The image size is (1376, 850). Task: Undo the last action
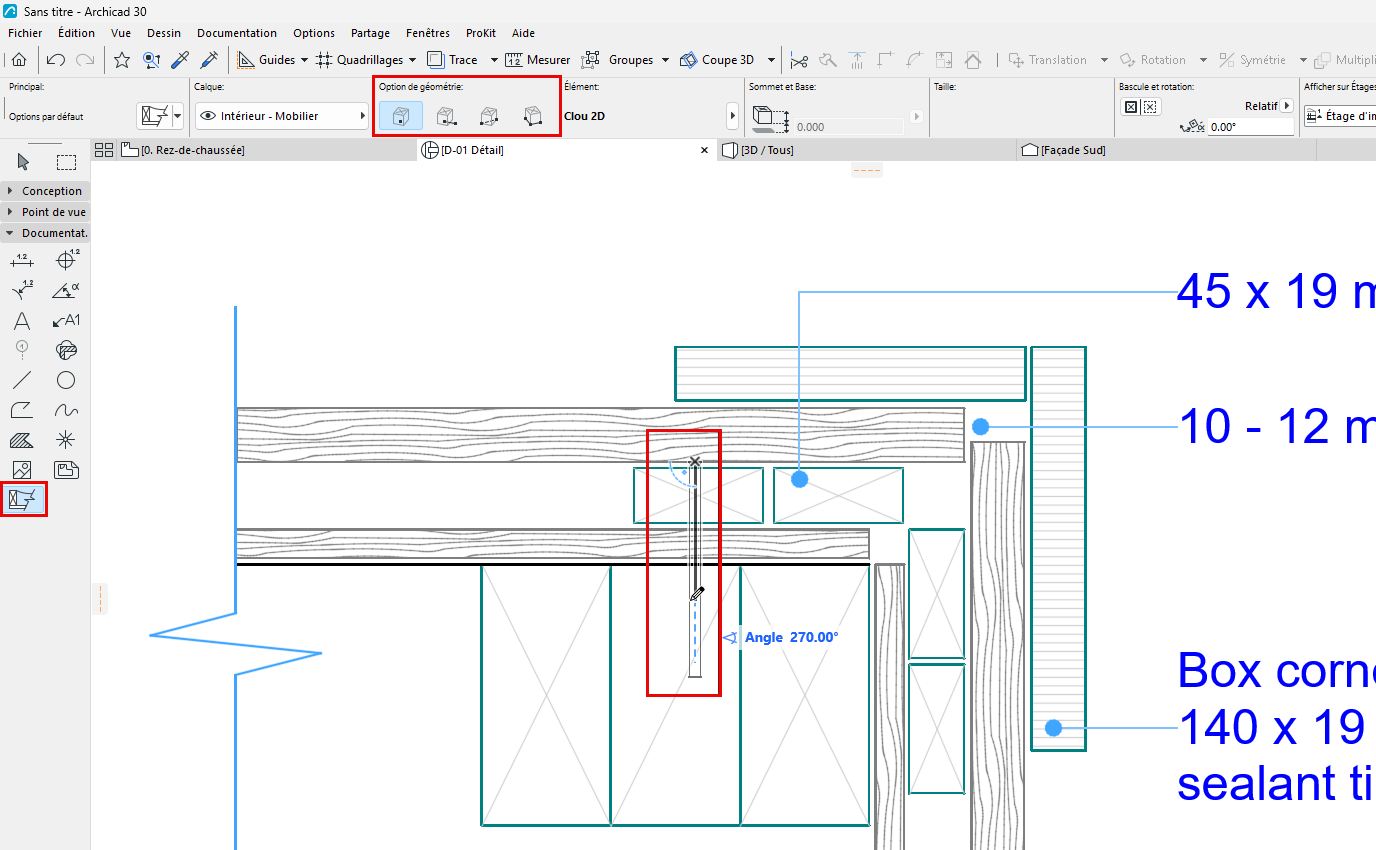point(56,60)
